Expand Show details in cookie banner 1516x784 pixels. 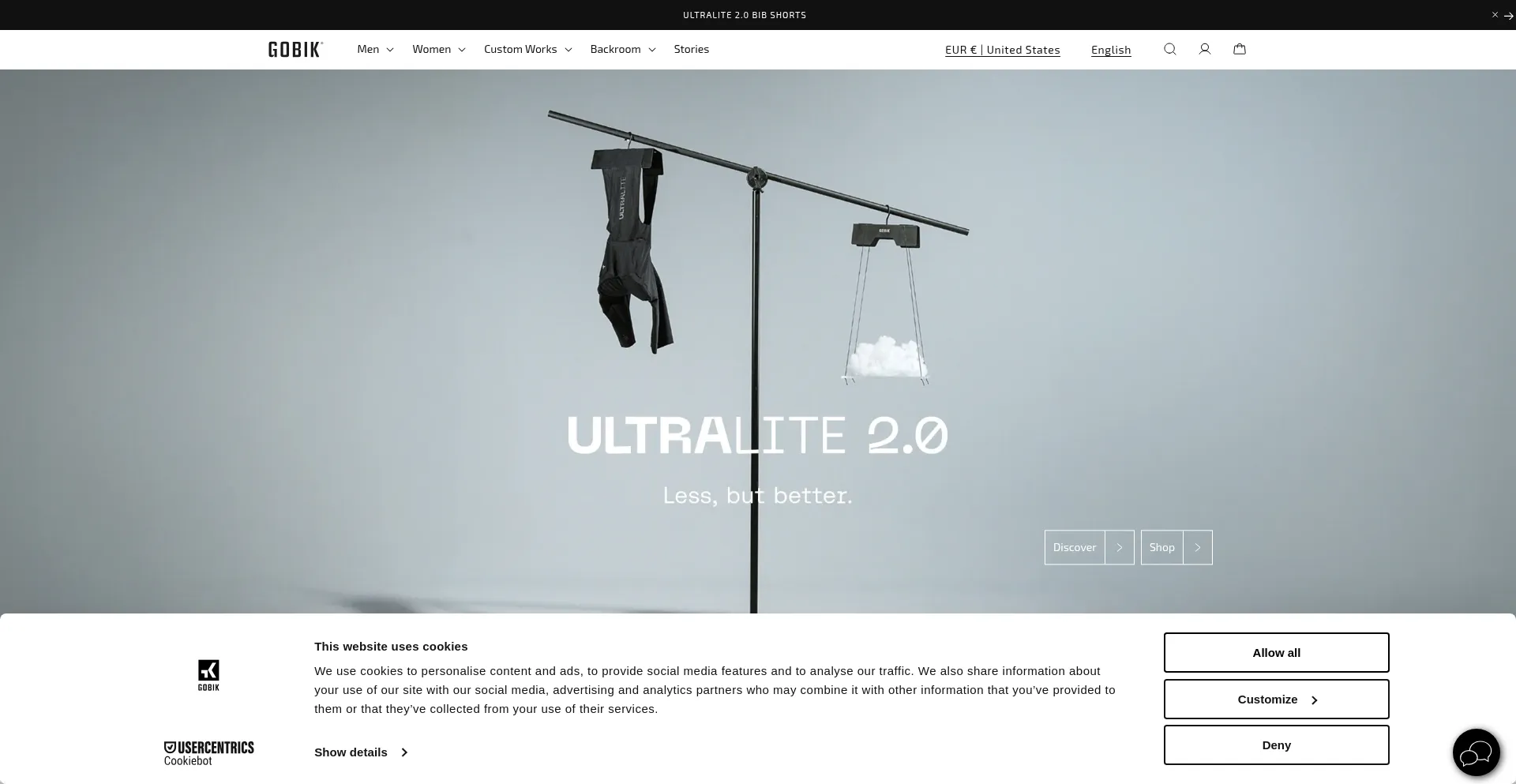click(361, 752)
